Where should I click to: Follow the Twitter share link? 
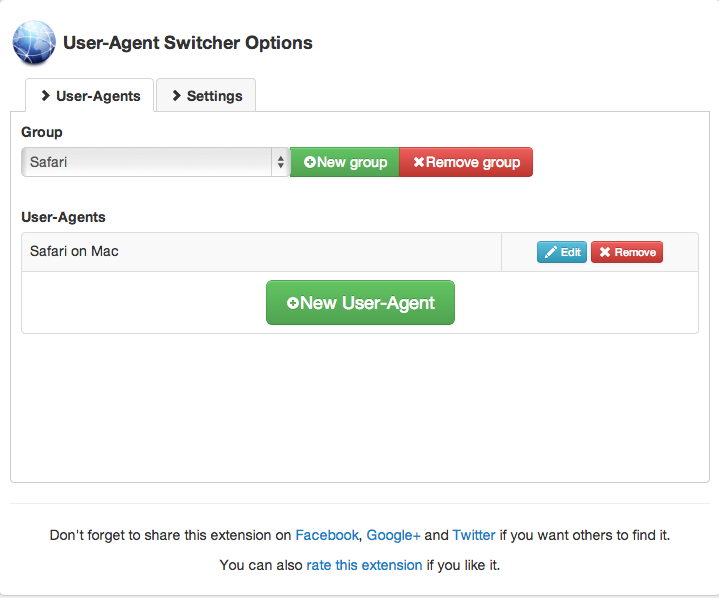coord(474,535)
